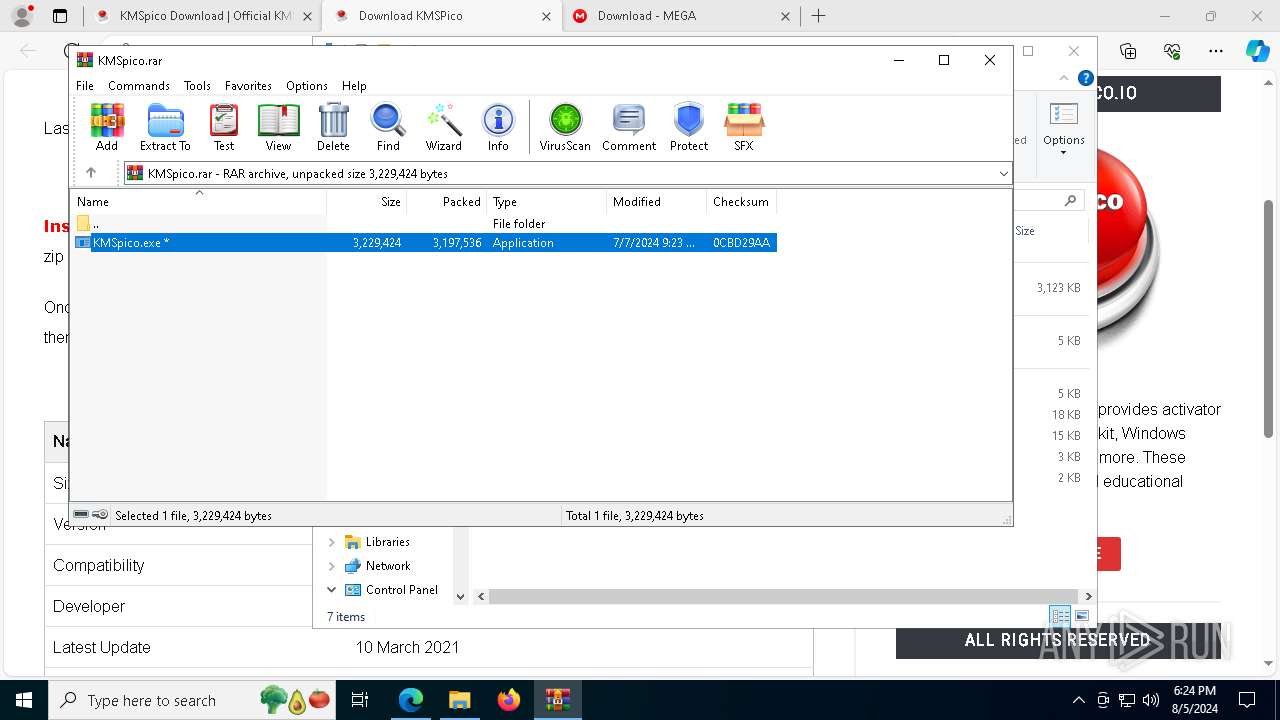Open browser tab actions menu icon
Viewport: 1280px width, 720px height.
(x=60, y=16)
